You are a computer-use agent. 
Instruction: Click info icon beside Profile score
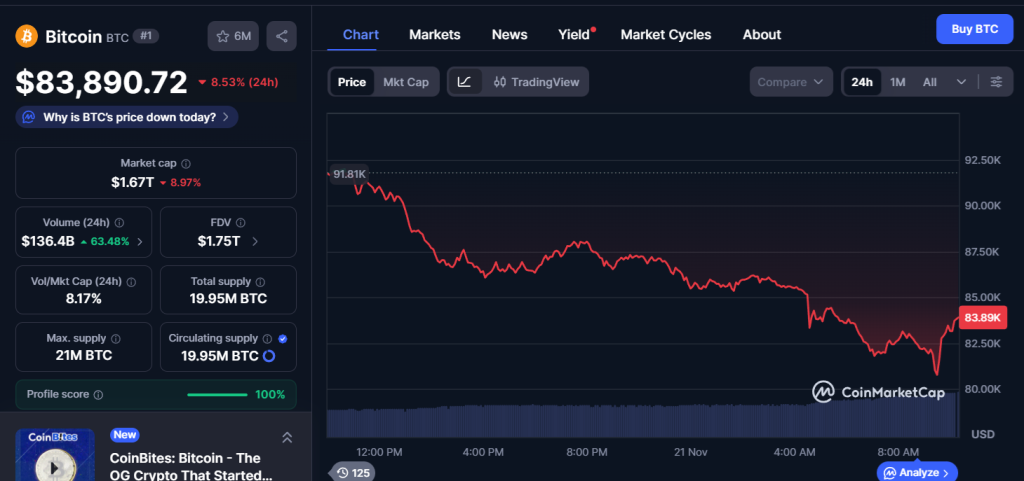(x=98, y=395)
